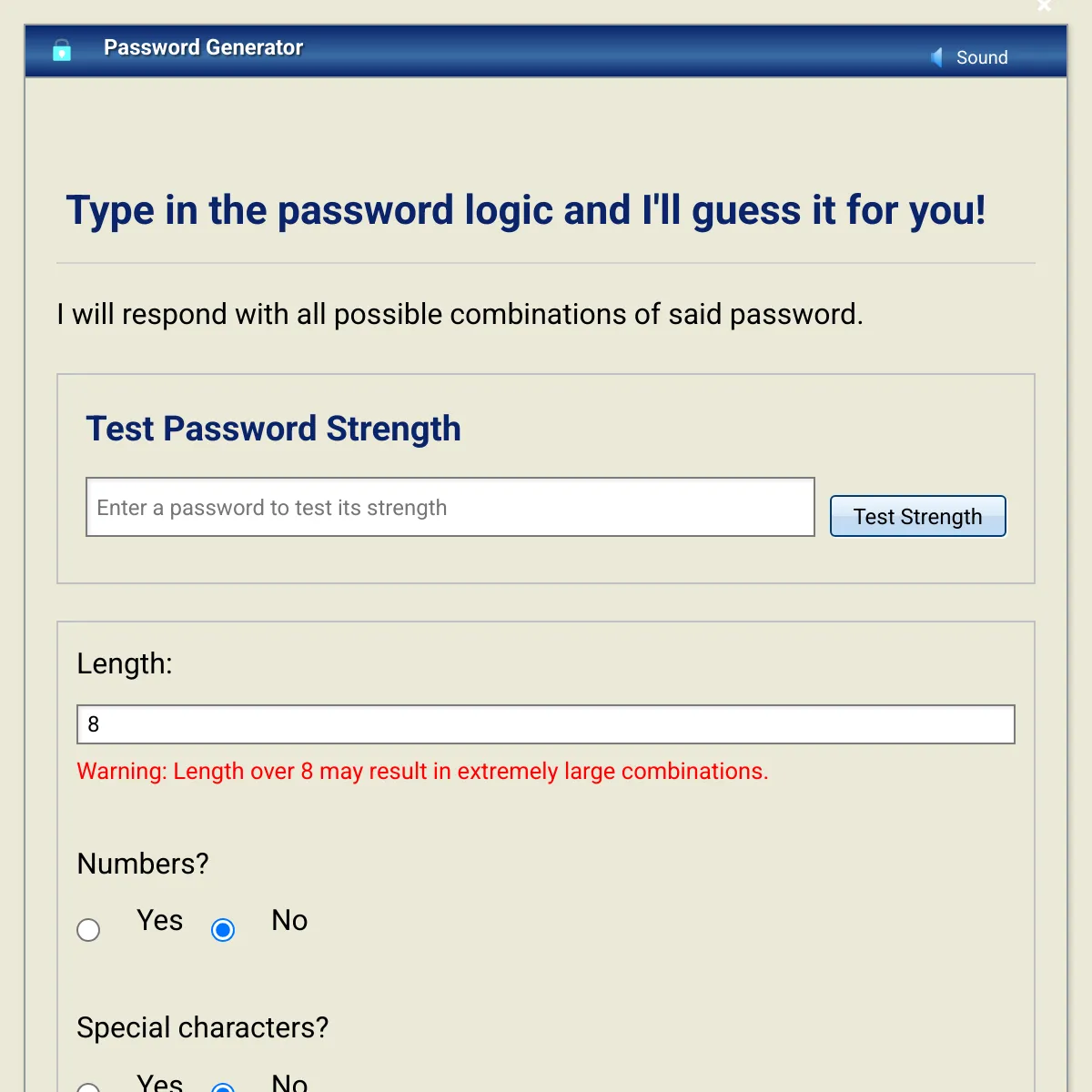Close the dialog with the X
This screenshot has height=1092, width=1092.
click(x=1044, y=6)
